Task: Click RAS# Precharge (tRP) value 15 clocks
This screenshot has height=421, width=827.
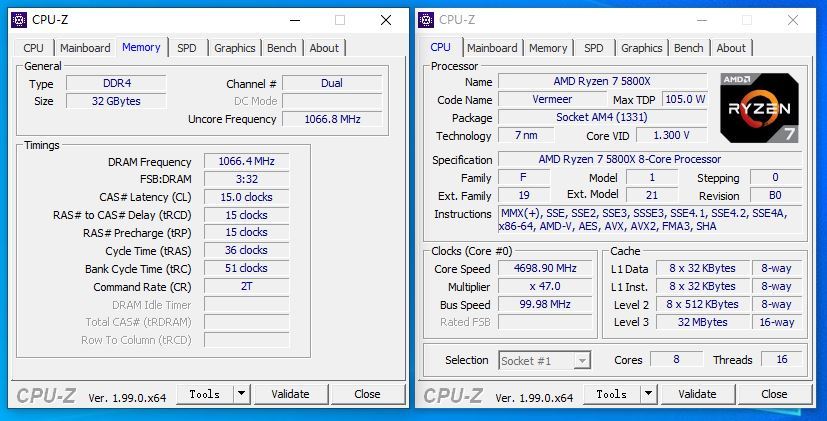Action: 246,233
